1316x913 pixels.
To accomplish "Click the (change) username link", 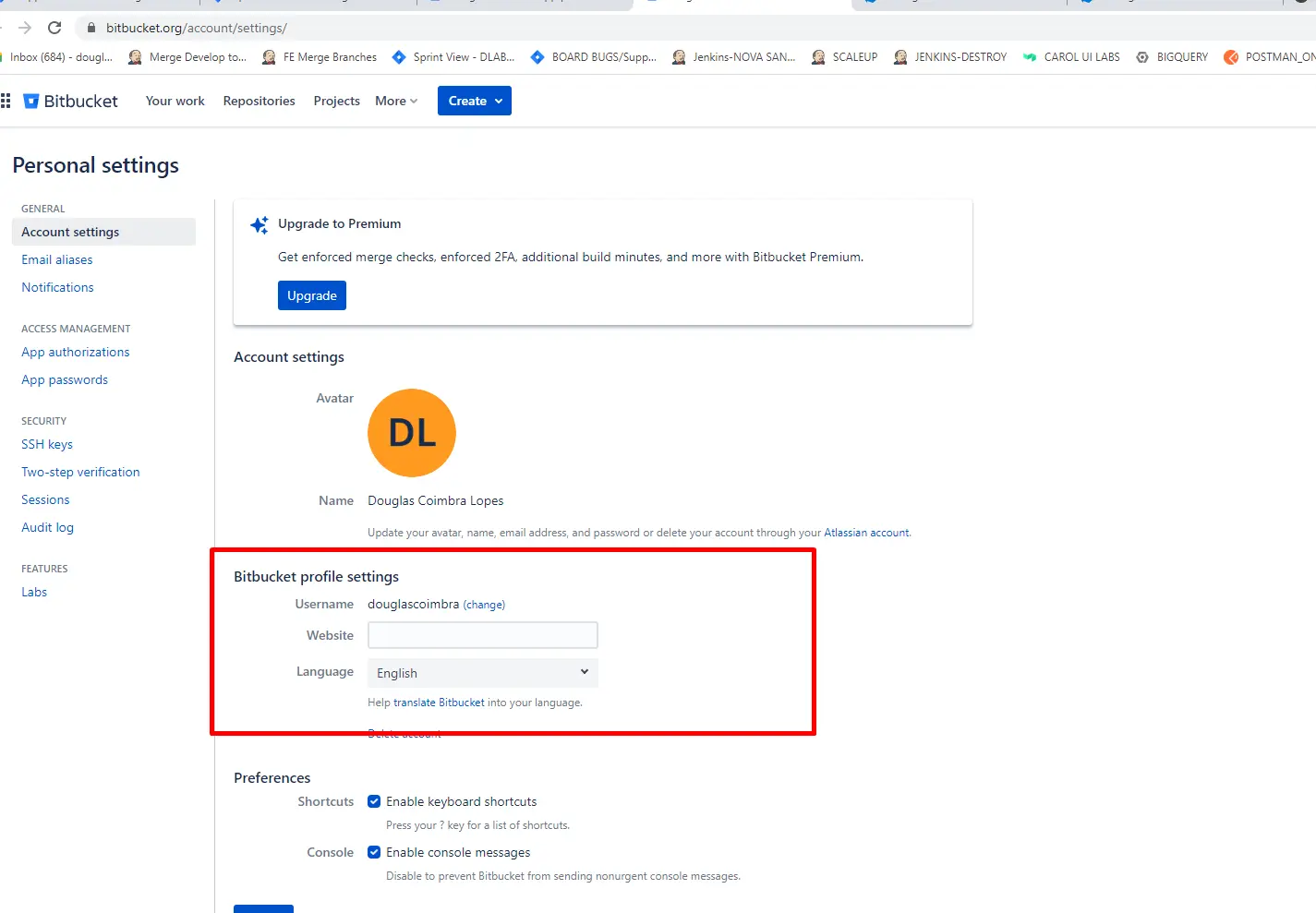I will click(484, 605).
